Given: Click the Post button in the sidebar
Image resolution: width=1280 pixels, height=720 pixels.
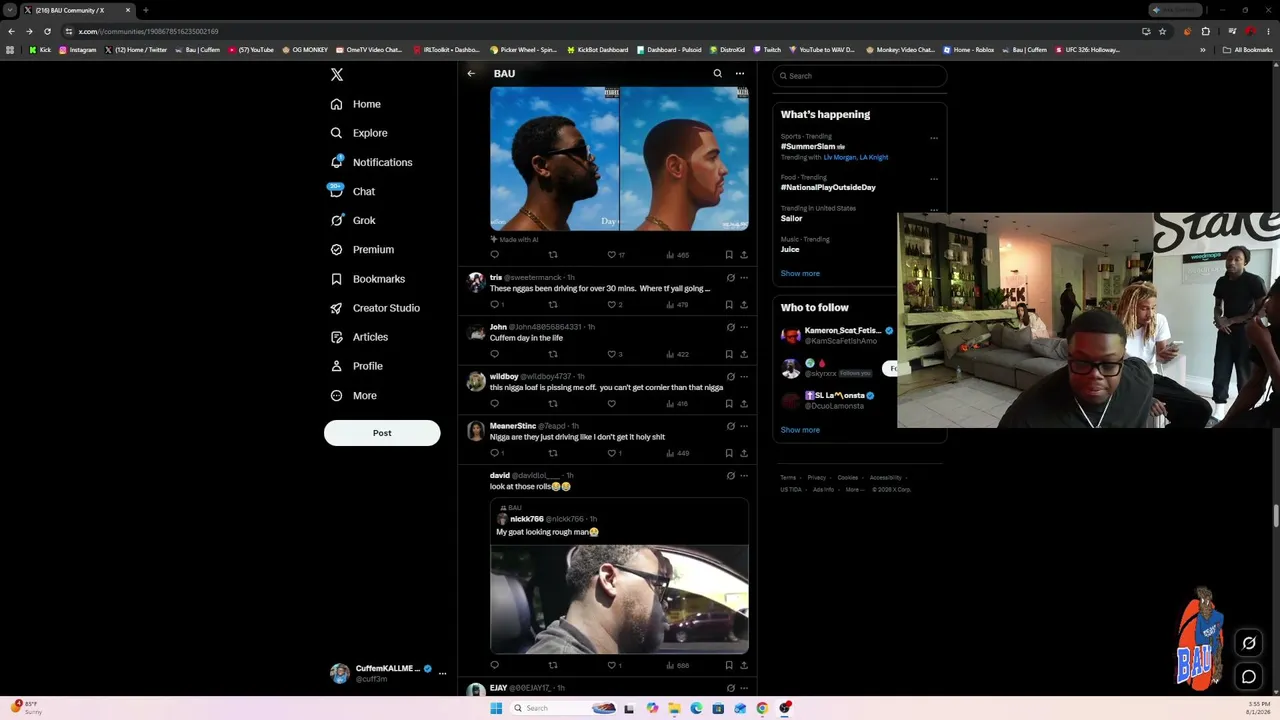Looking at the screenshot, I should pos(382,433).
